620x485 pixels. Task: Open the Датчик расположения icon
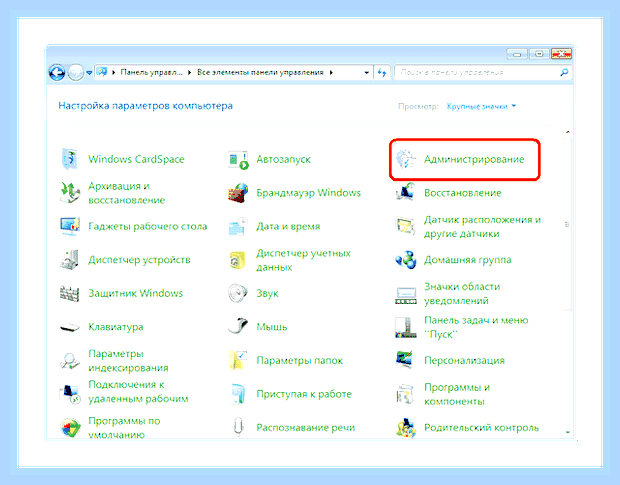tap(406, 226)
